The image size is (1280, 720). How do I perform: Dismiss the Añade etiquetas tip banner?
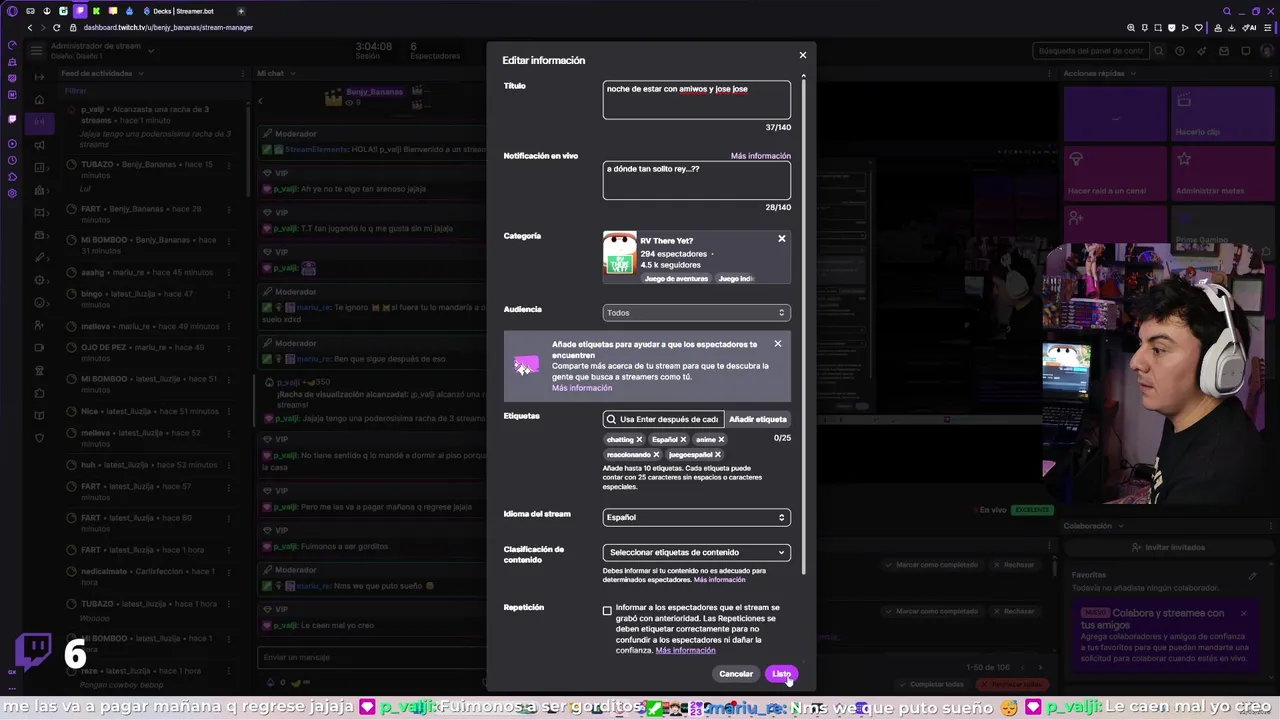[778, 344]
